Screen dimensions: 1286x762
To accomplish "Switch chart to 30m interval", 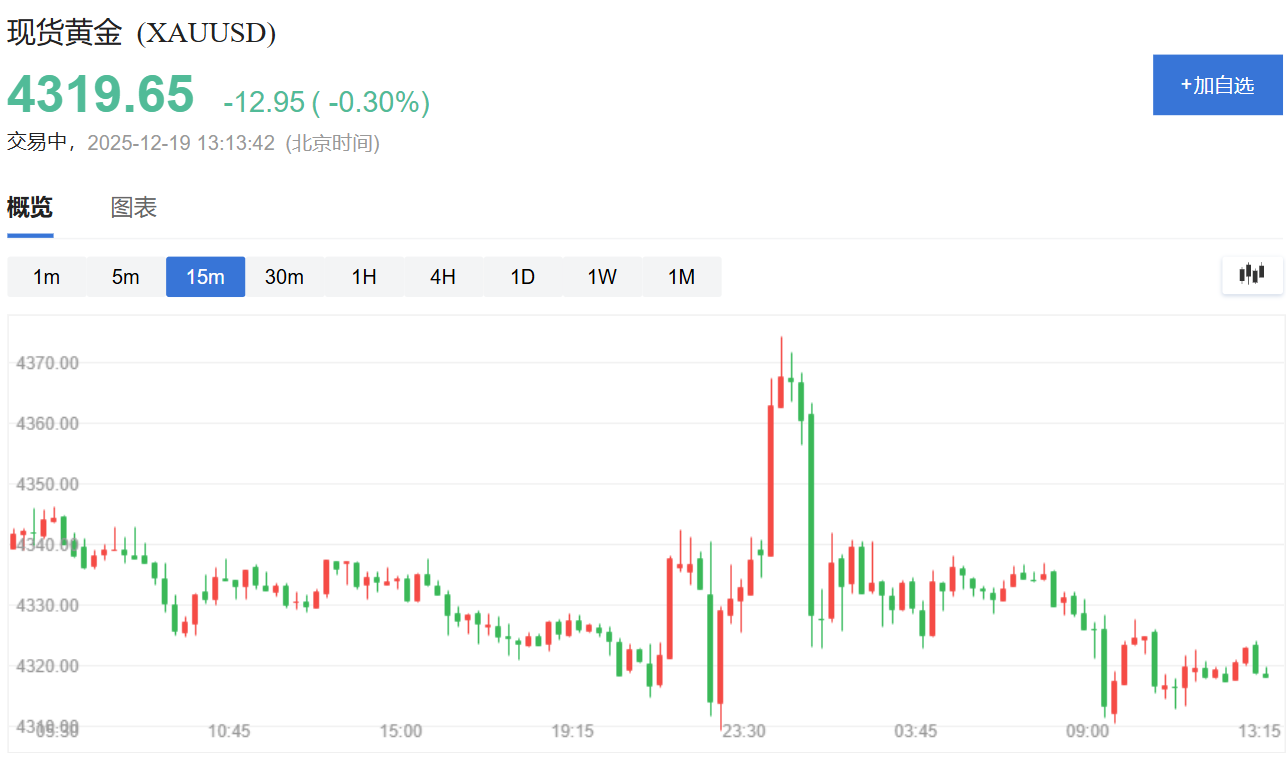I will coord(284,277).
